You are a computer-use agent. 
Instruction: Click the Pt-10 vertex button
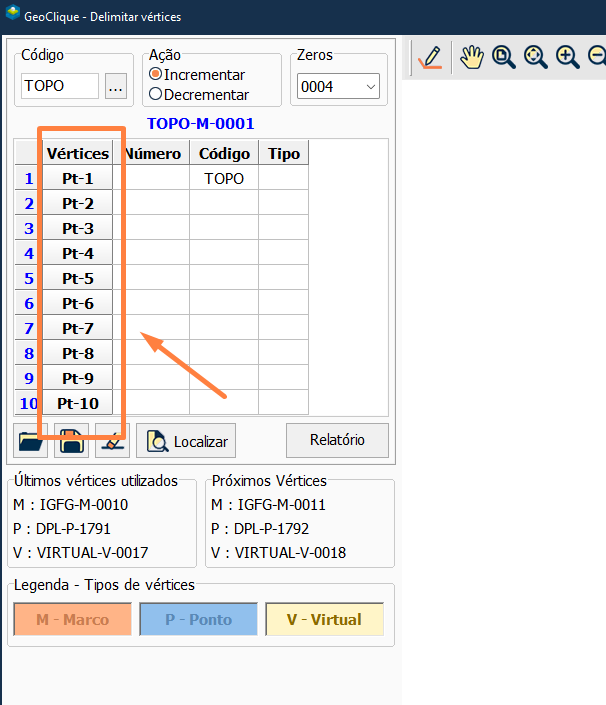(77, 404)
